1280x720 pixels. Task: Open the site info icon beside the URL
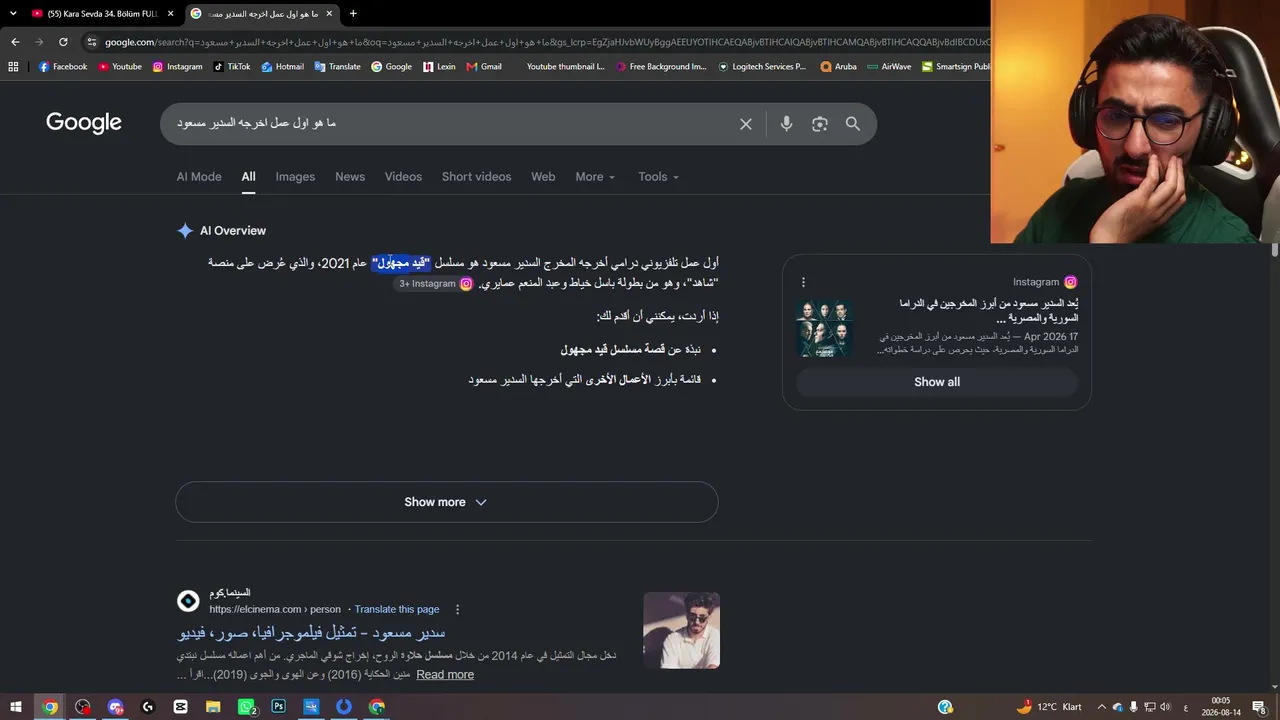[92, 42]
